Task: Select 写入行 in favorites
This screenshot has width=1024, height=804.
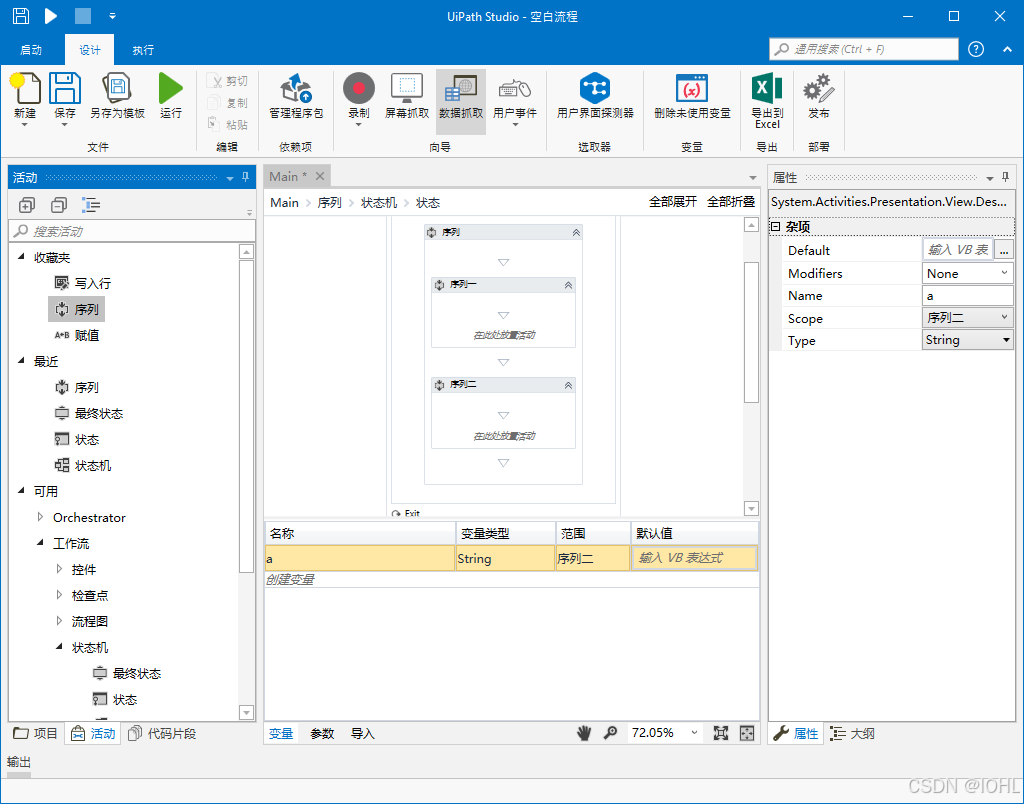Action: 83,283
